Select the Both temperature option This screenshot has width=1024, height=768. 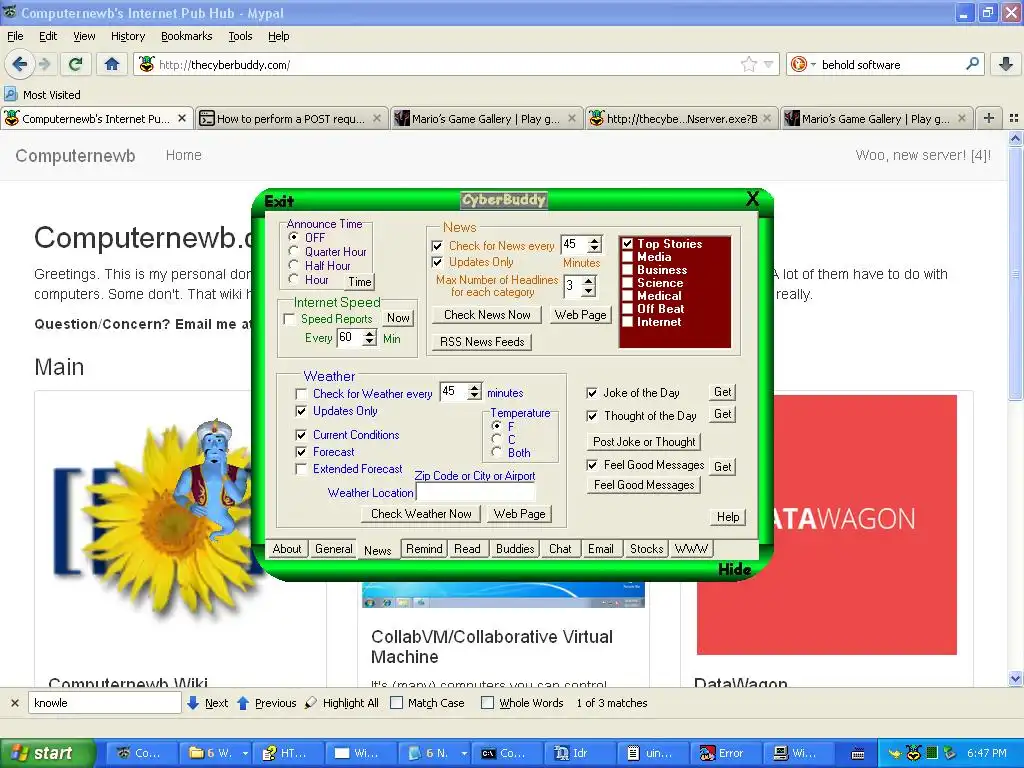tap(496, 452)
